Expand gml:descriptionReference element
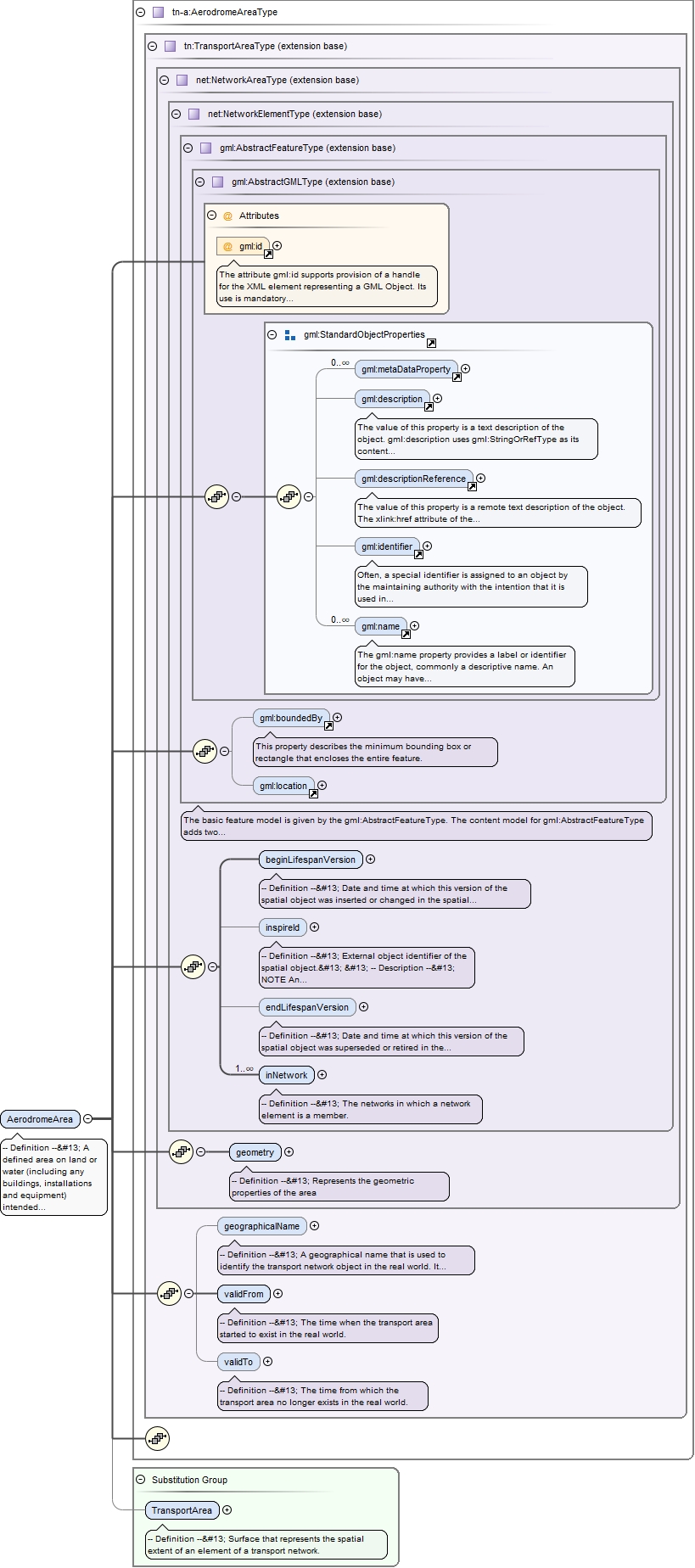The height and width of the screenshot is (1568, 695). click(x=480, y=479)
